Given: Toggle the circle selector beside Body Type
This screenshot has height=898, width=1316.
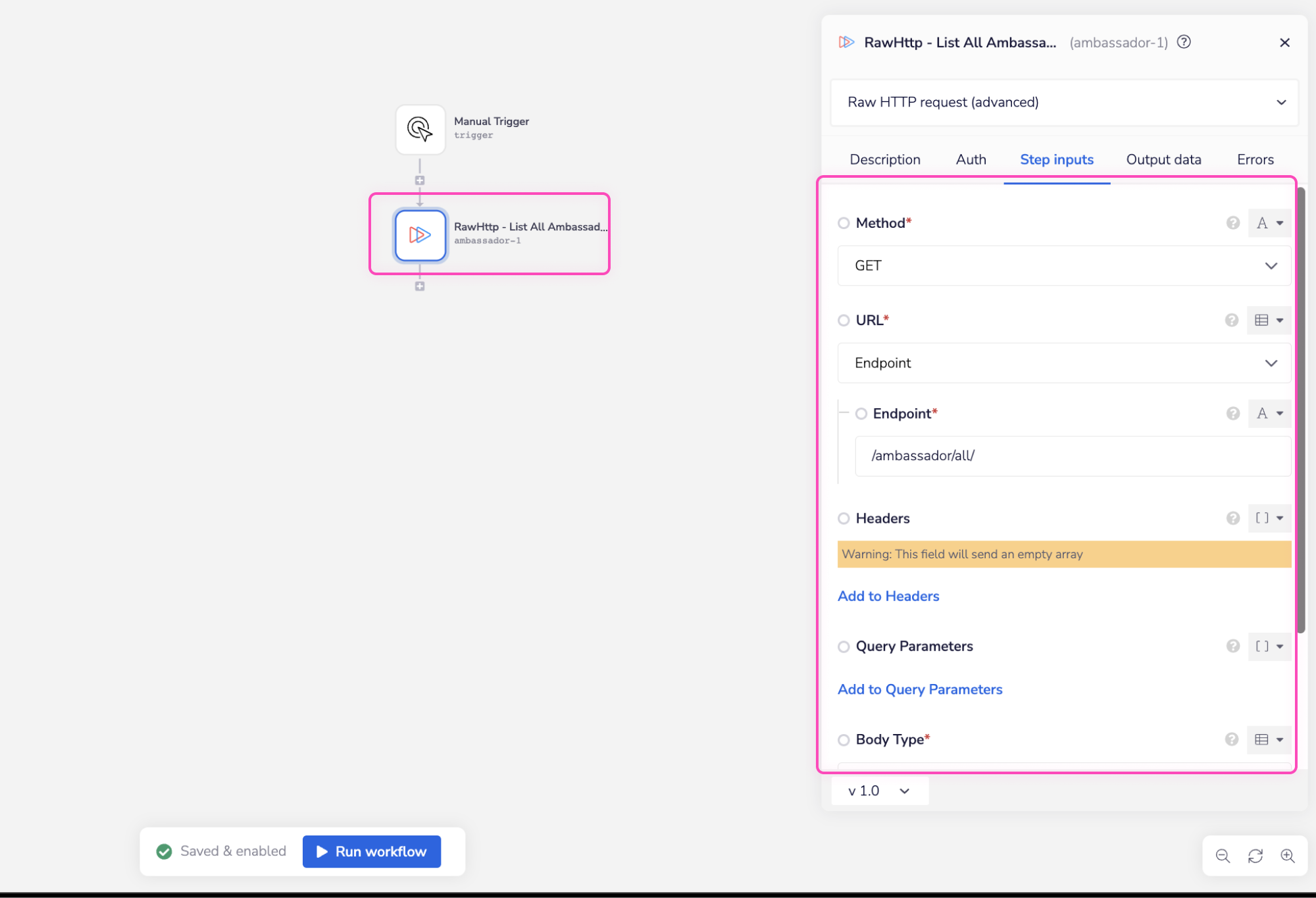Looking at the screenshot, I should 844,740.
